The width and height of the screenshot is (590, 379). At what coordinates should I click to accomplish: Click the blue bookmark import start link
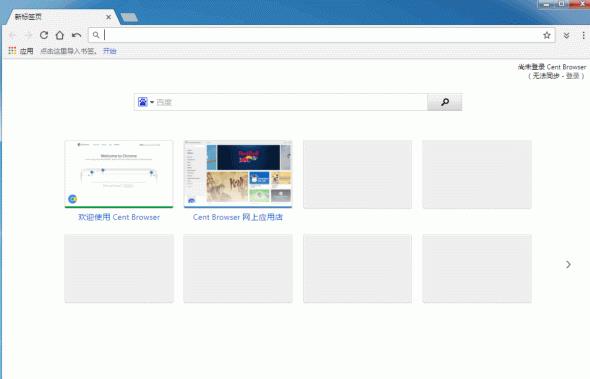click(109, 51)
